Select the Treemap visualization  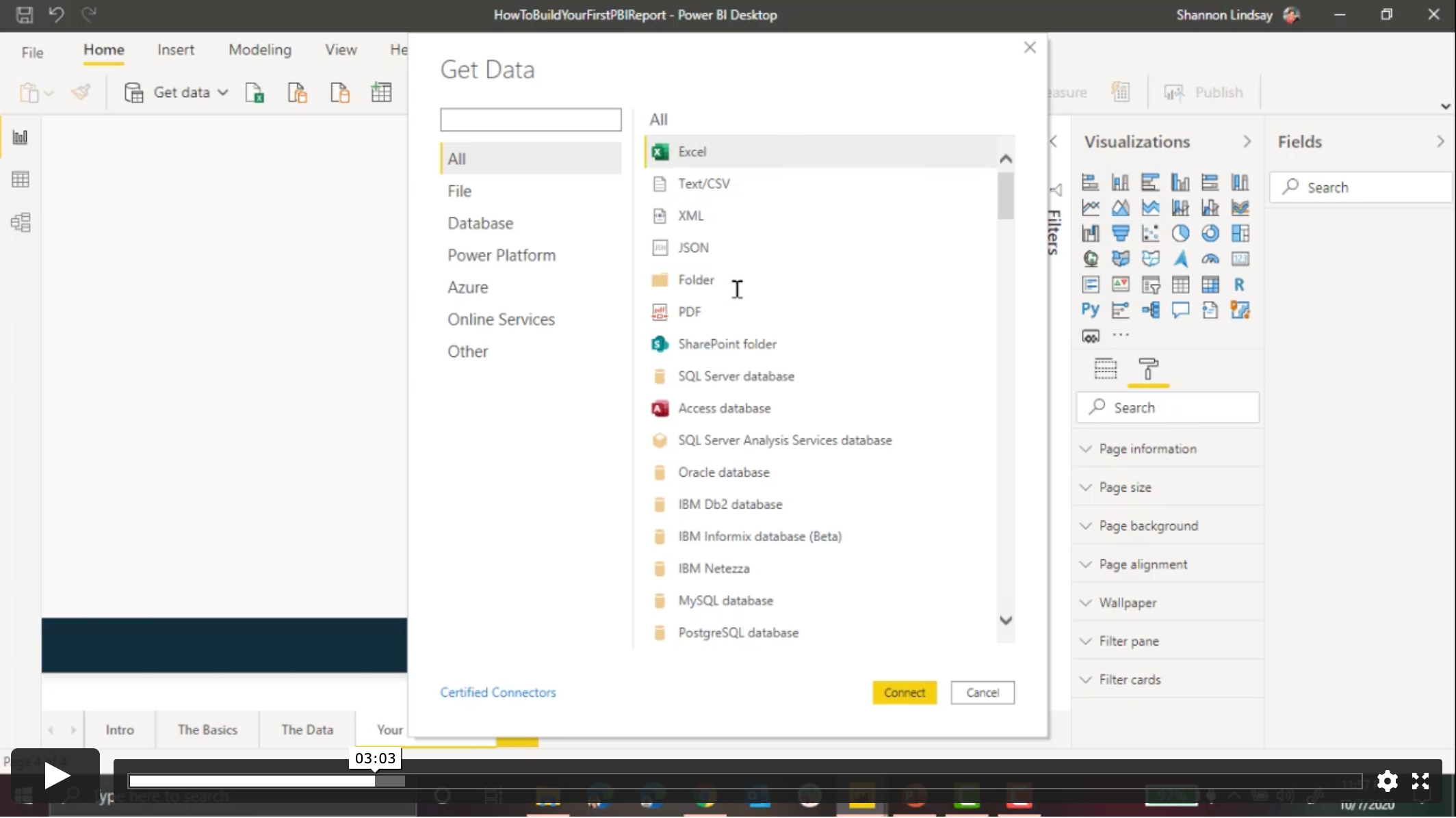coord(1240,233)
